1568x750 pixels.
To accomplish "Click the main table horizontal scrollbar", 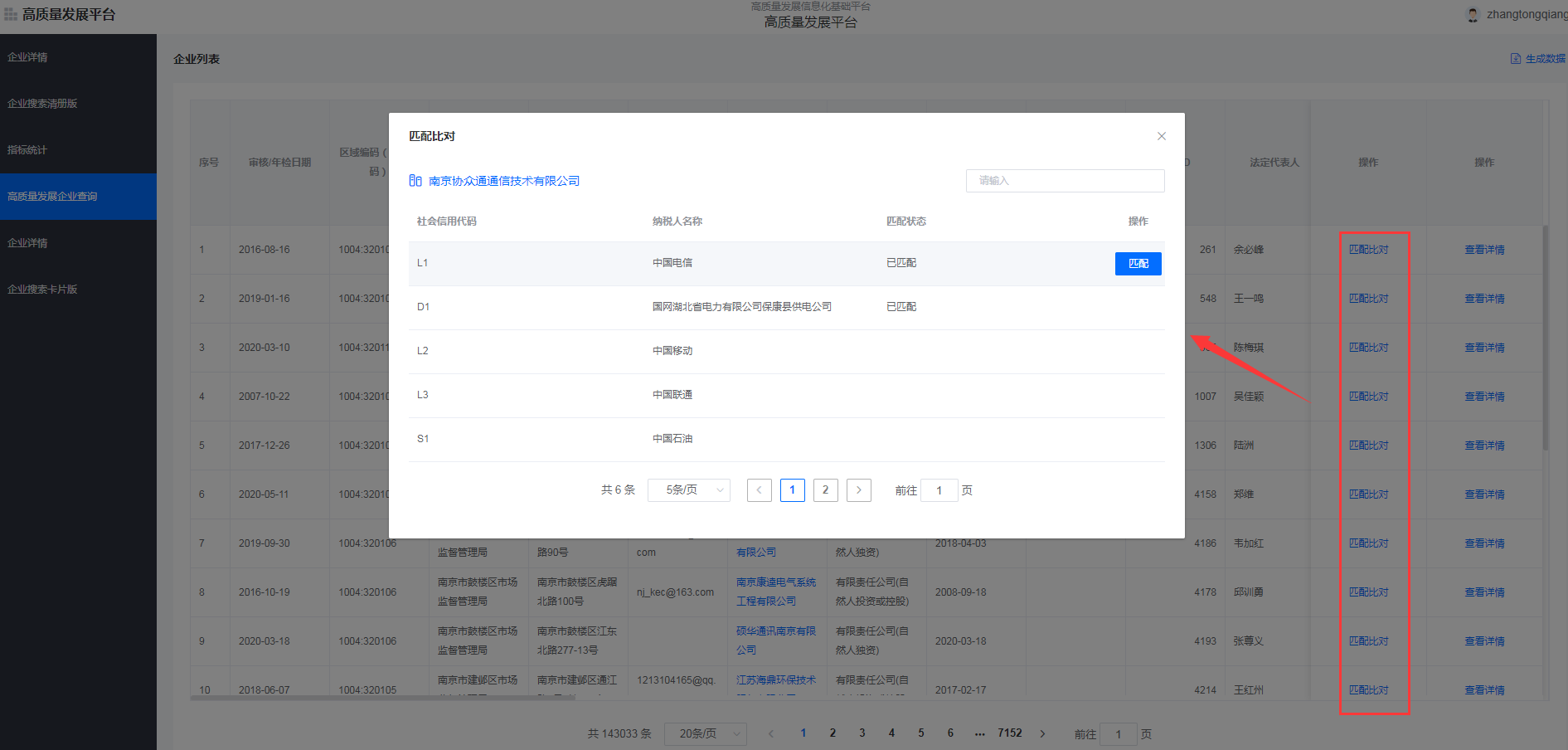I will click(382, 698).
